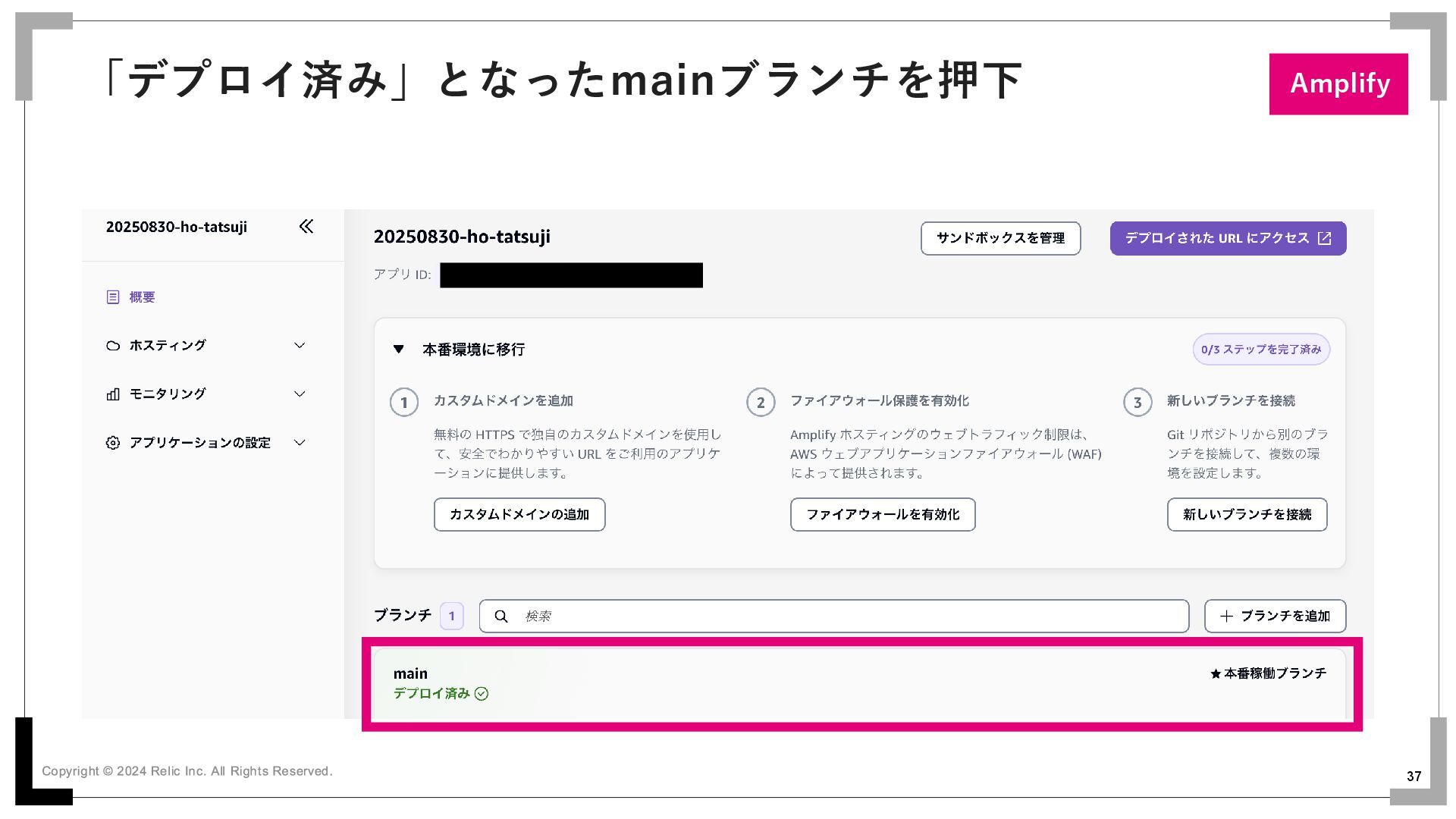Viewport: 1456px width, 819px height.
Task: Click the step 1 circle icon
Action: coord(404,403)
